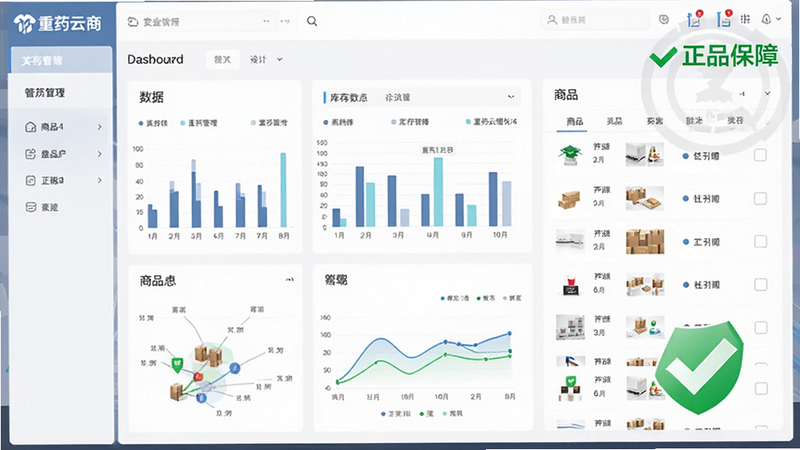Screen dimensions: 800x450
Task: Click the green shield marker in the network diagram
Action: coord(177,364)
